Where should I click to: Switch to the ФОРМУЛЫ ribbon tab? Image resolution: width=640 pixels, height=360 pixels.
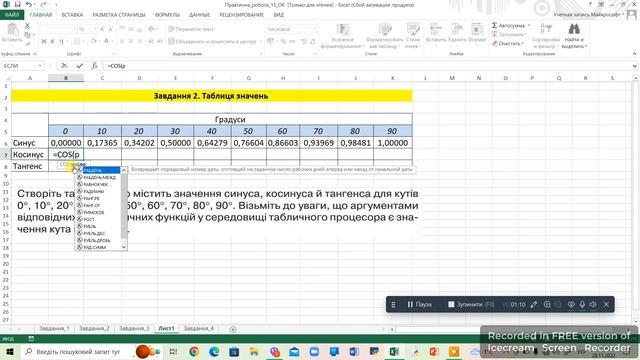167,15
